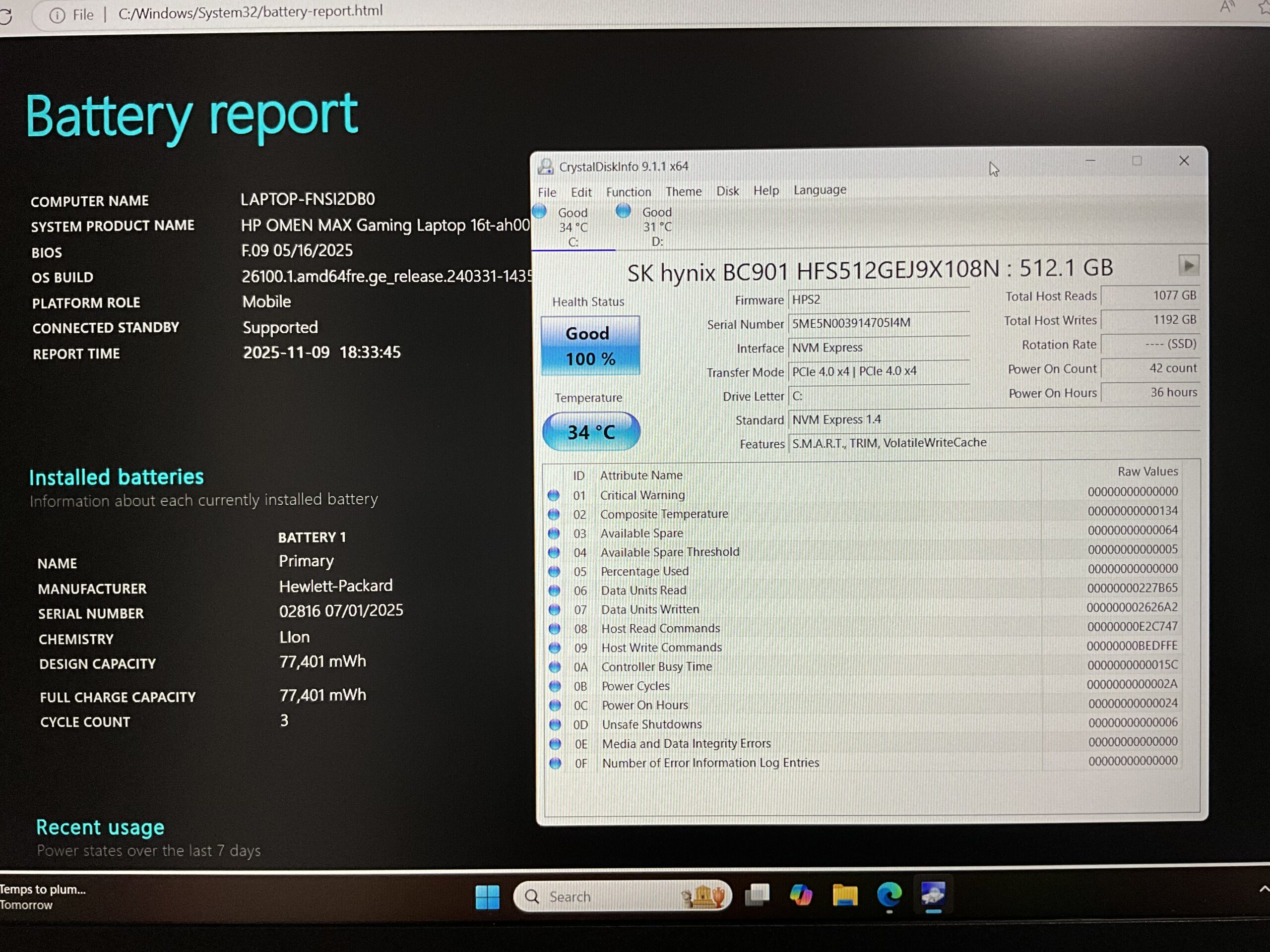Open Microsoft Edge from taskbar
Image resolution: width=1270 pixels, height=952 pixels.
coord(889,894)
